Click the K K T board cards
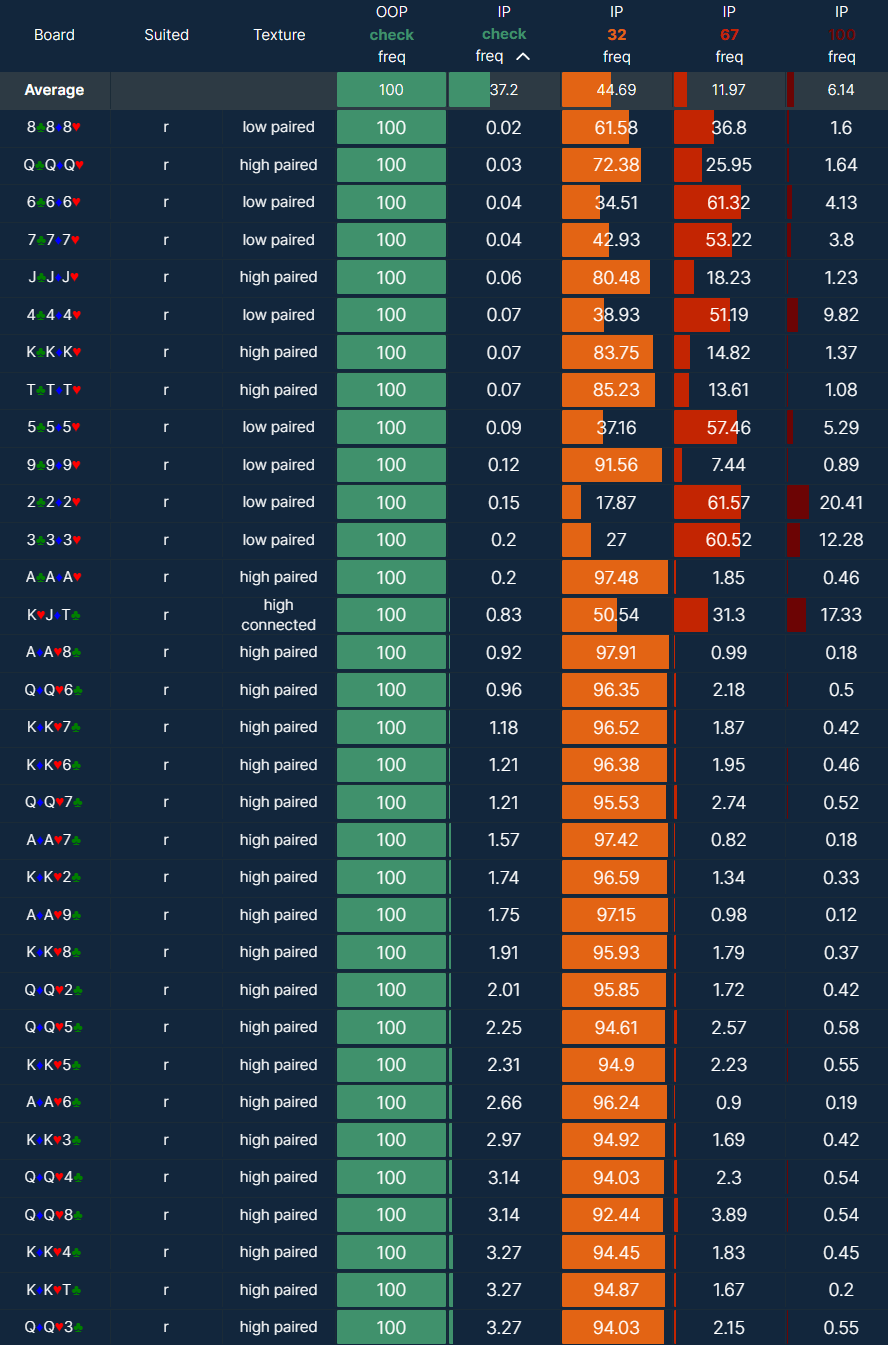This screenshot has width=888, height=1345. pyautogui.click(x=54, y=1290)
